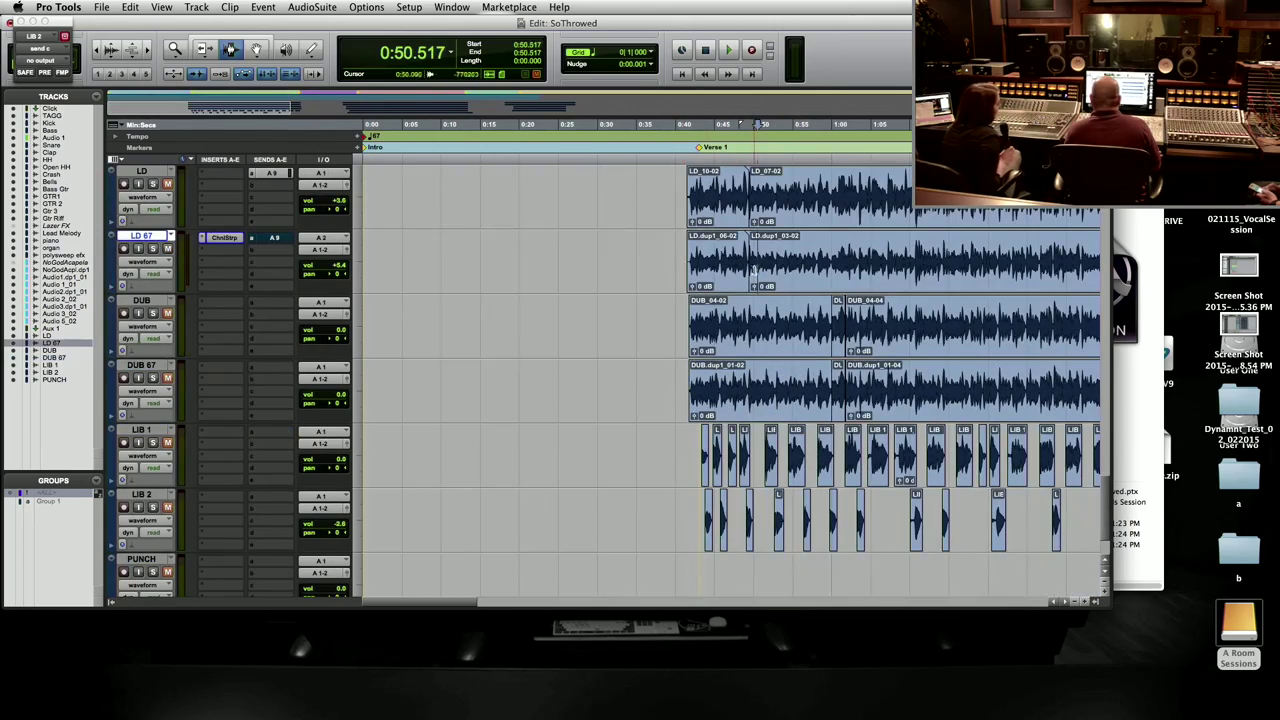Mute the DUB 67 track
Screen dimensions: 1280x720
pos(167,378)
